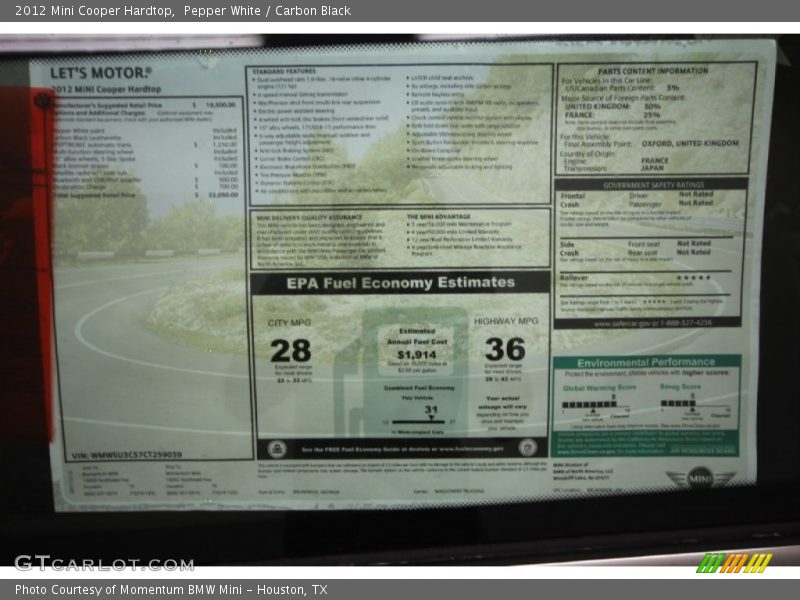Screen dimensions: 800x600
Task: Click the "LET'S MOTOR." heading
Action: (101, 73)
